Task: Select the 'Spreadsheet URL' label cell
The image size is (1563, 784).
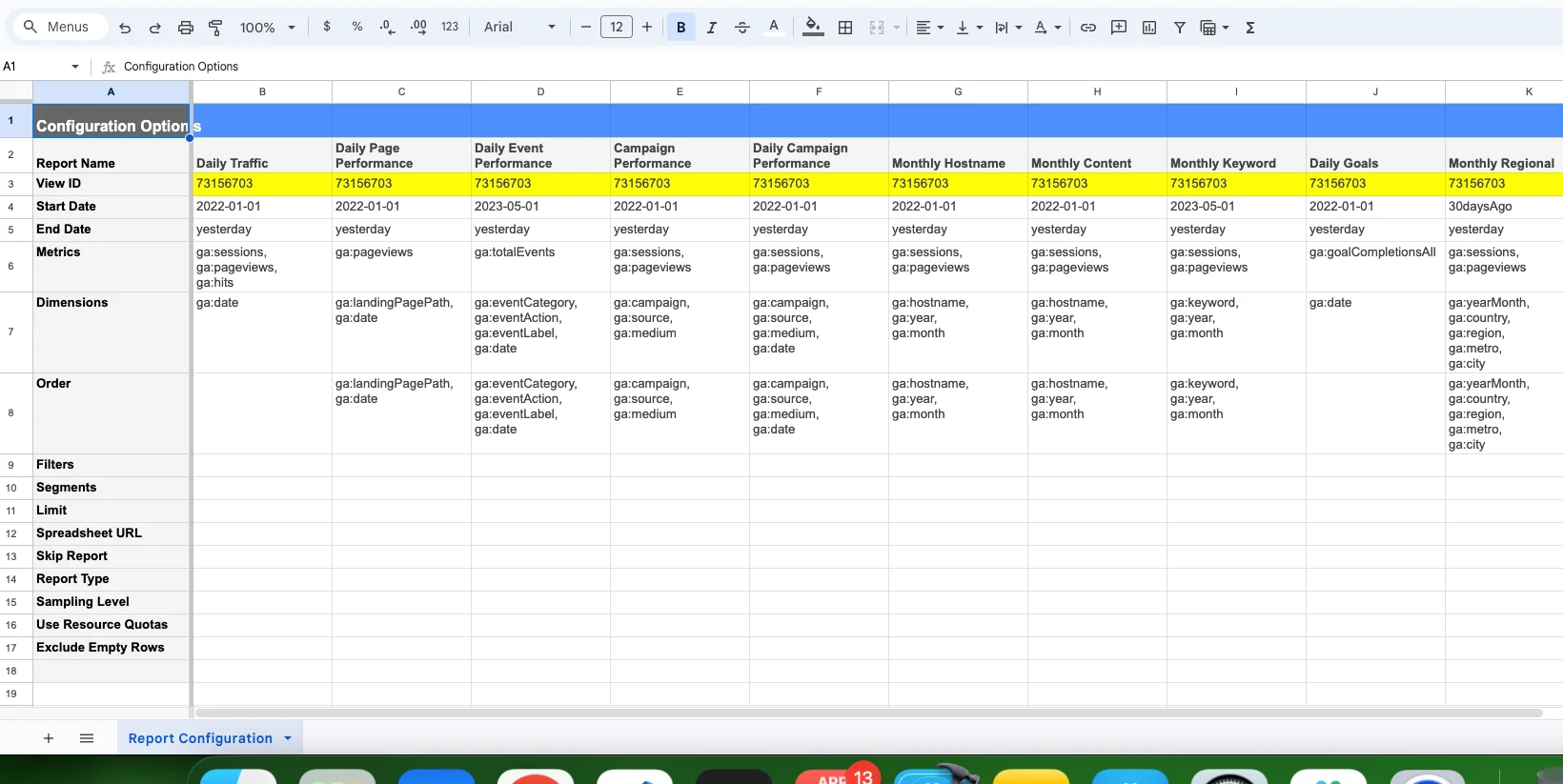Action: [x=112, y=533]
